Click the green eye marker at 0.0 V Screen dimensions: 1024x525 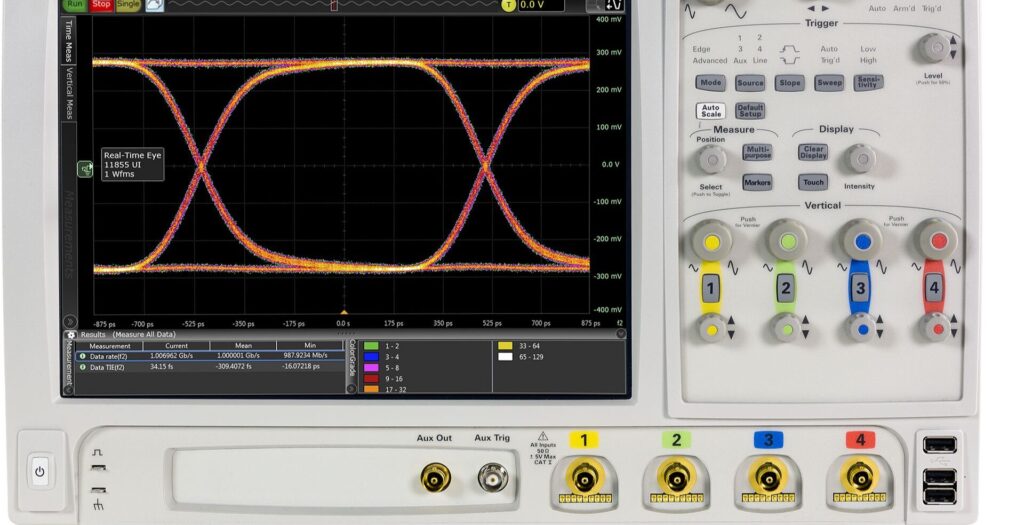pyautogui.click(x=86, y=169)
